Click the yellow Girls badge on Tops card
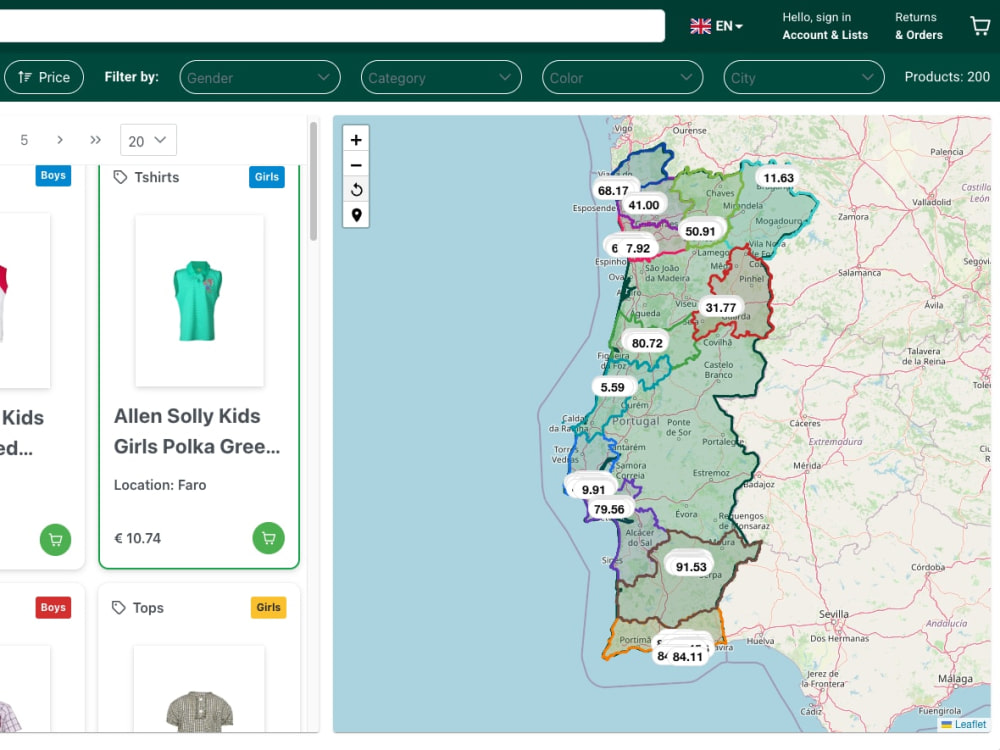Screen dimensions: 1000x750 point(268,607)
